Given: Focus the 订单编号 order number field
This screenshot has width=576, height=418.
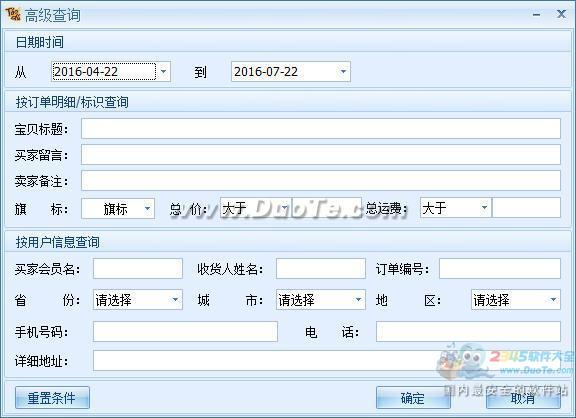Looking at the screenshot, I should (500, 269).
